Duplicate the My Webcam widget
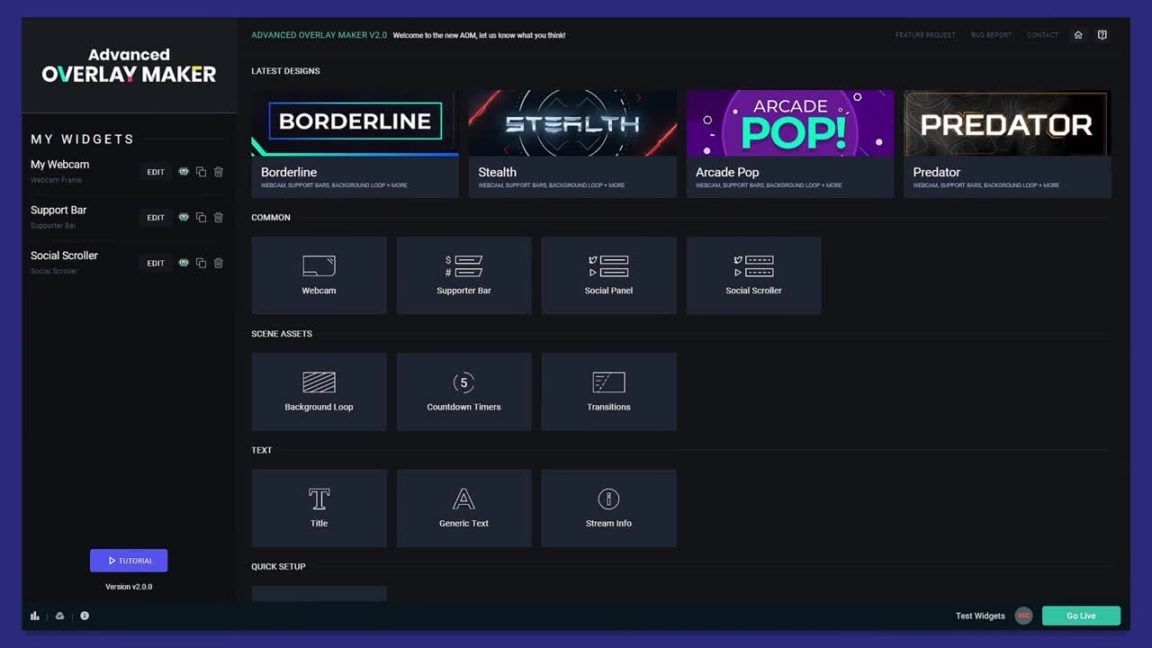The height and width of the screenshot is (648, 1152). click(x=202, y=171)
